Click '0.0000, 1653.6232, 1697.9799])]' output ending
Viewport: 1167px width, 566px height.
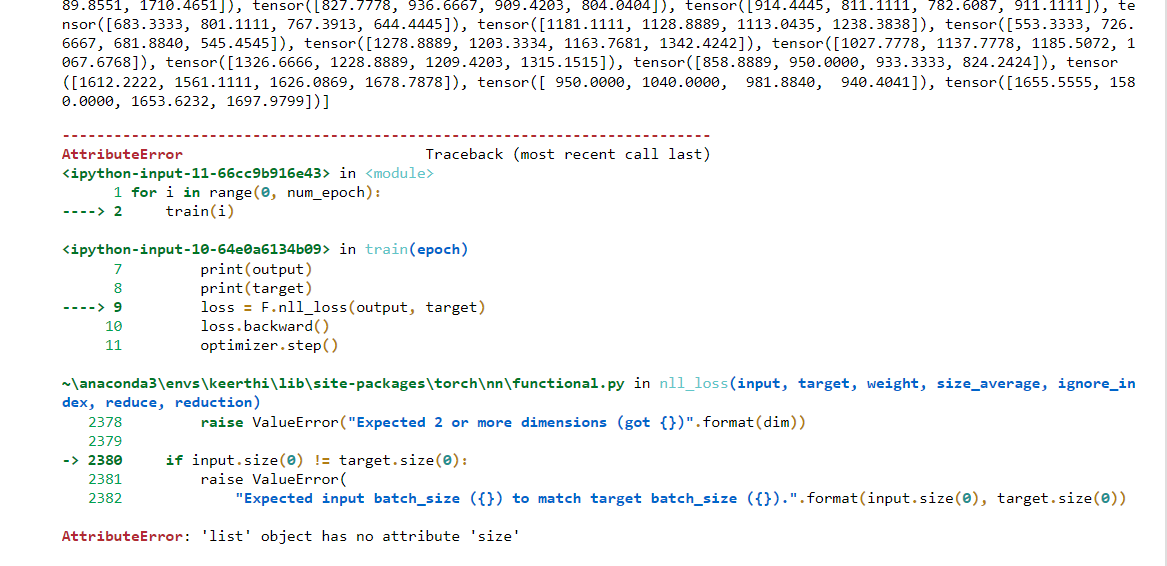196,102
